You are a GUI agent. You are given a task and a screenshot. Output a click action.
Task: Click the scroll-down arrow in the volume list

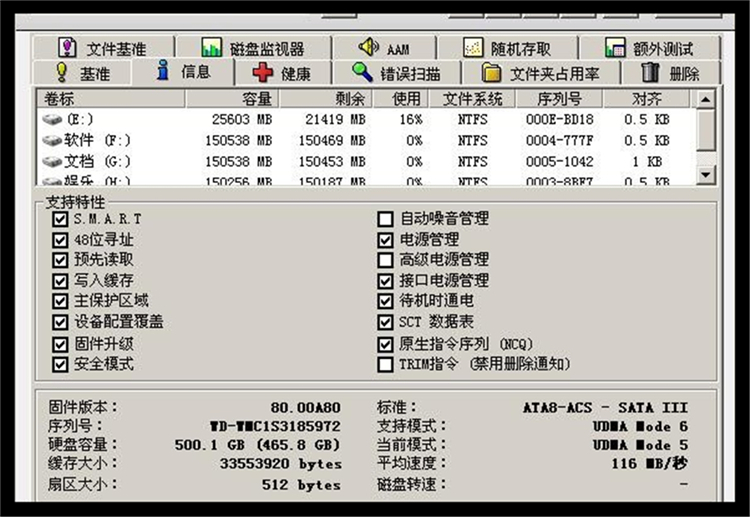coord(706,175)
